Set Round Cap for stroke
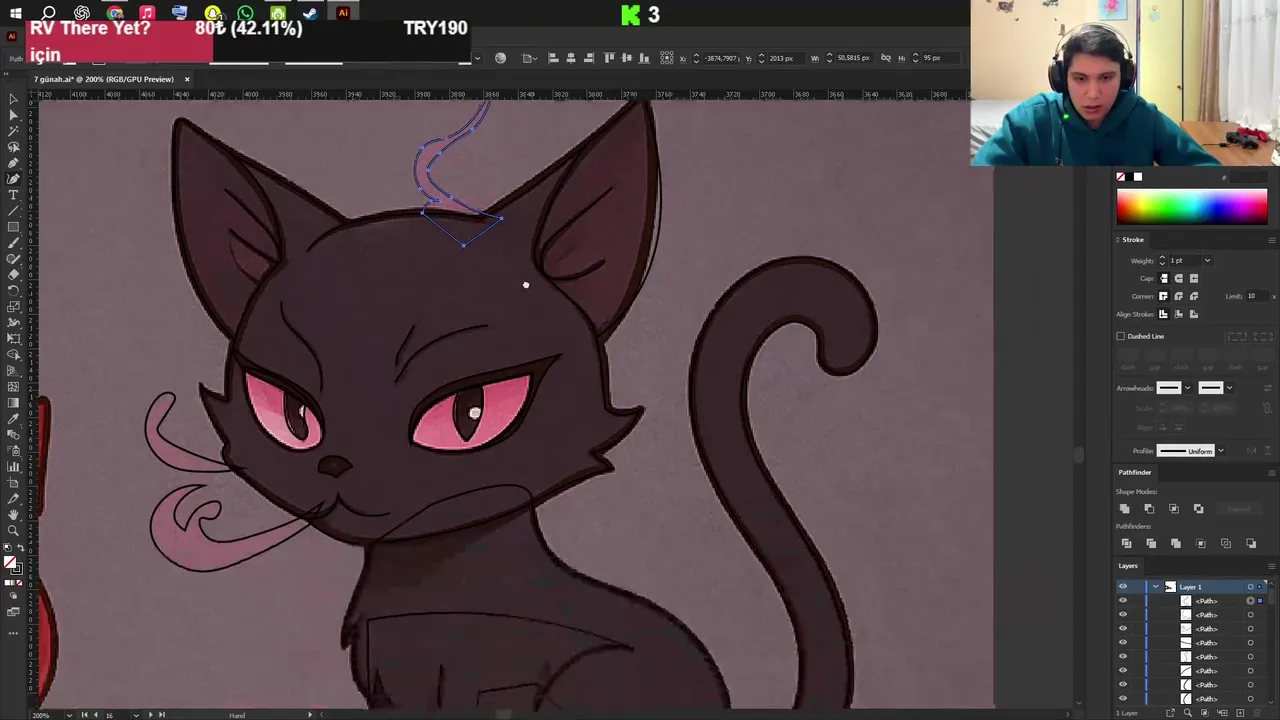 1178,279
